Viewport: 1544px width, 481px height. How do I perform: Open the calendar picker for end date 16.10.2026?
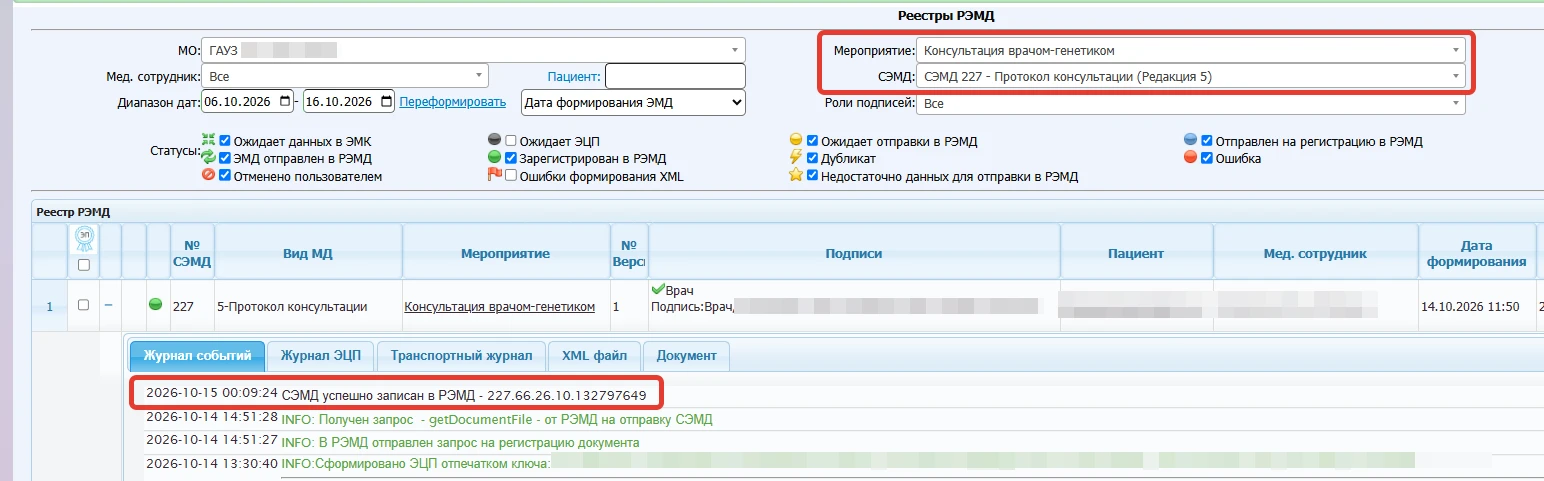tap(385, 102)
